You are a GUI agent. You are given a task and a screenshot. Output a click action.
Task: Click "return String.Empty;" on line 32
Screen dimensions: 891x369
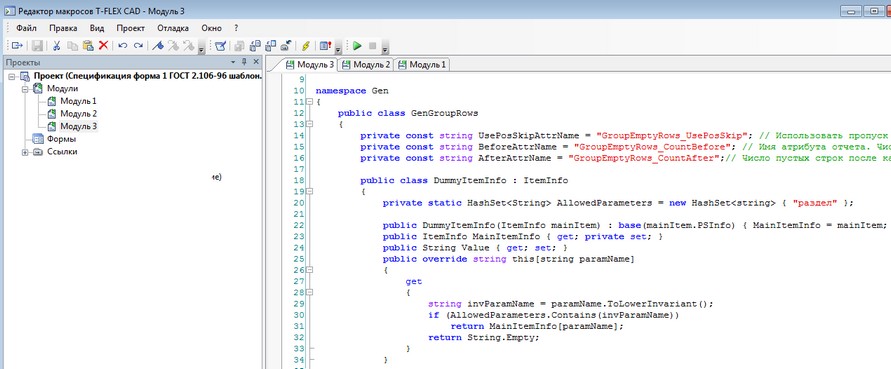(483, 337)
